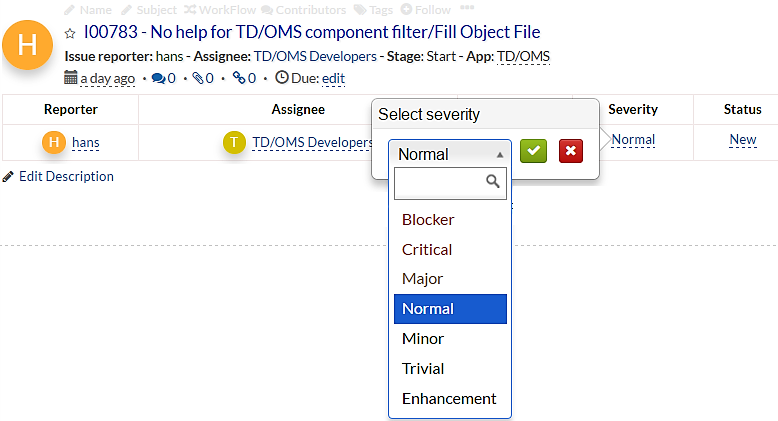
Task: Click the comments count icon
Action: [x=158, y=78]
